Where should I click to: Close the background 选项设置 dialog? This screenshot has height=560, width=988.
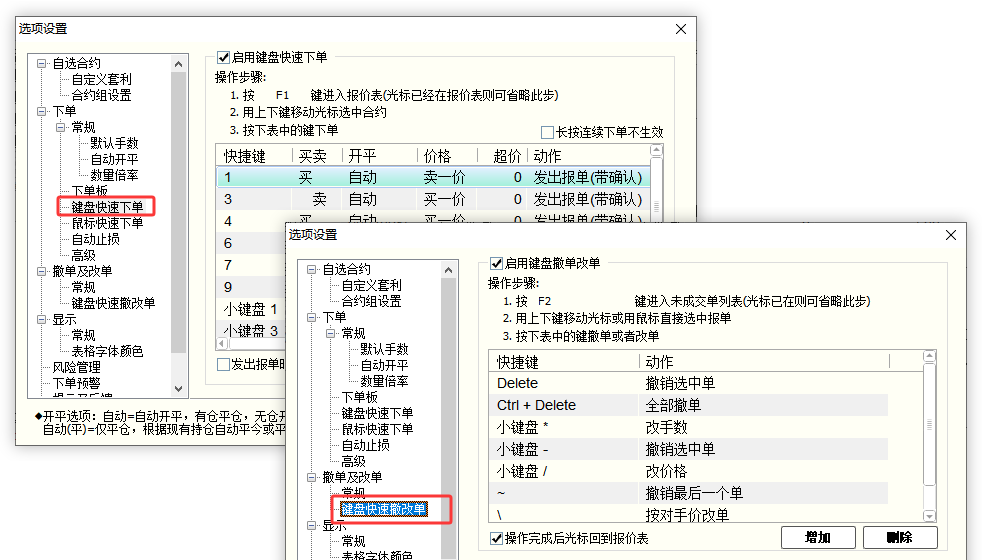[681, 29]
